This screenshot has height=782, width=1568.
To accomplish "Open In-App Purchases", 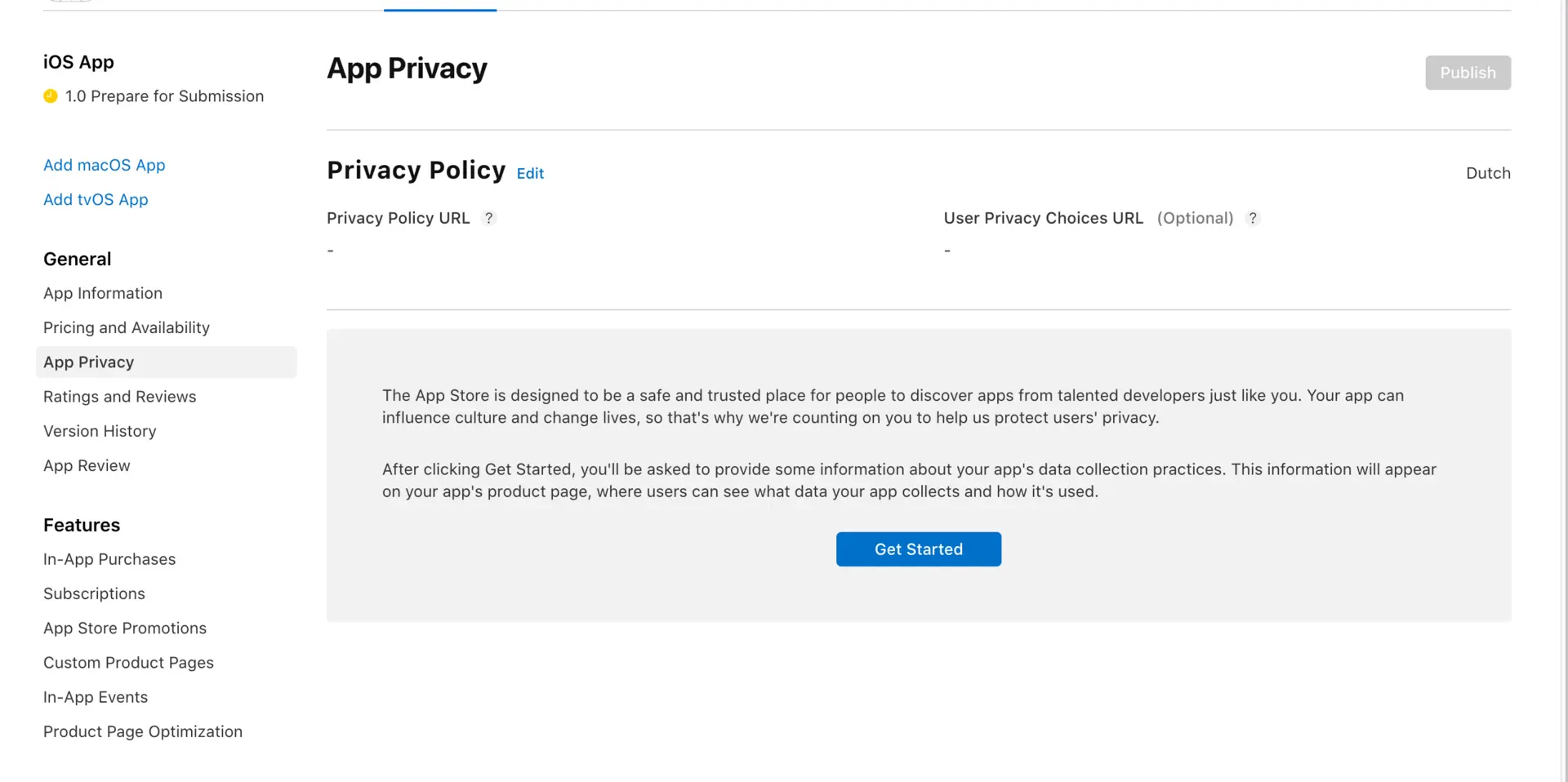I will pyautogui.click(x=109, y=559).
